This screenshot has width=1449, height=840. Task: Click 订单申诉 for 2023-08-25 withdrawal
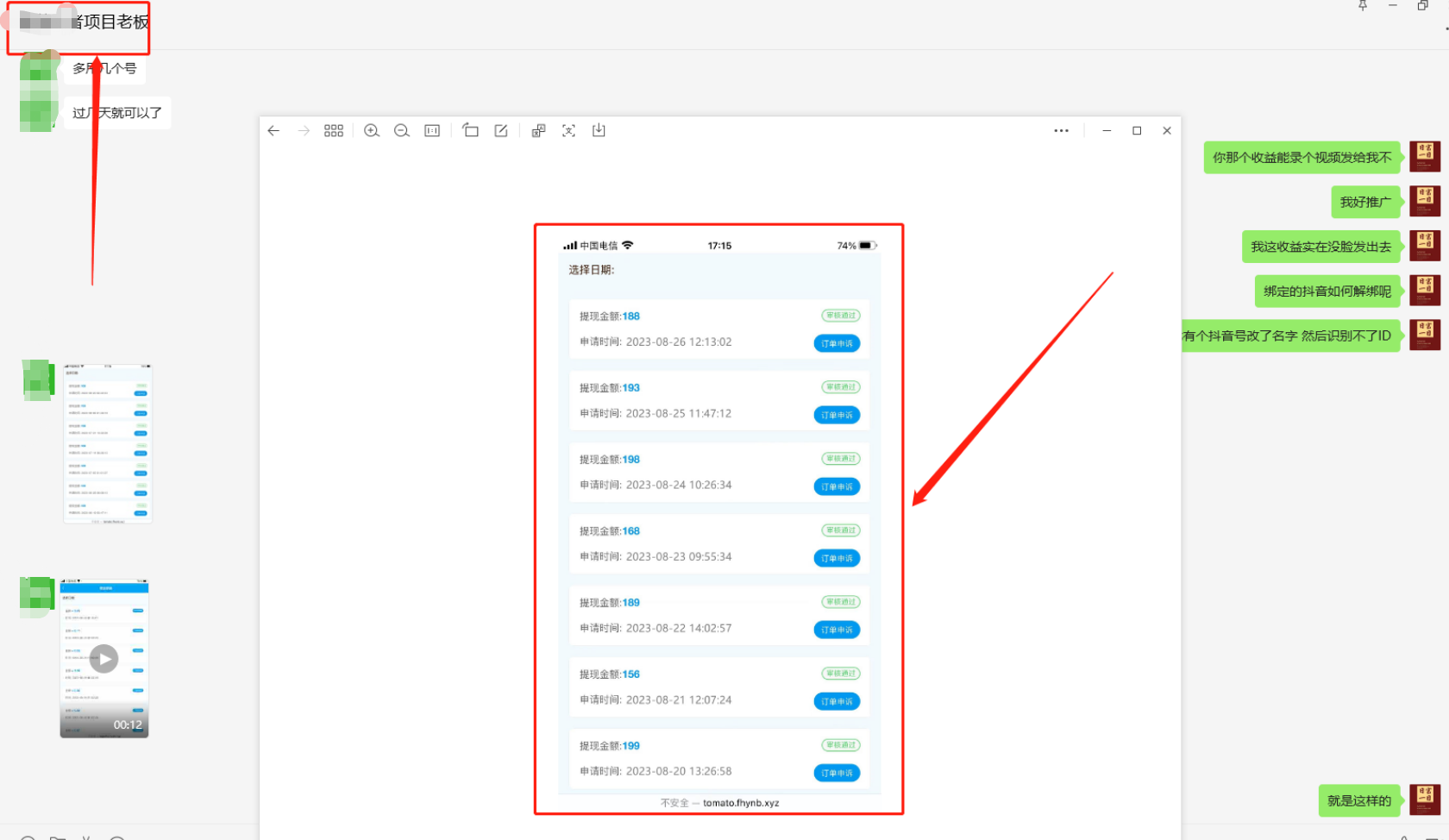coord(837,415)
